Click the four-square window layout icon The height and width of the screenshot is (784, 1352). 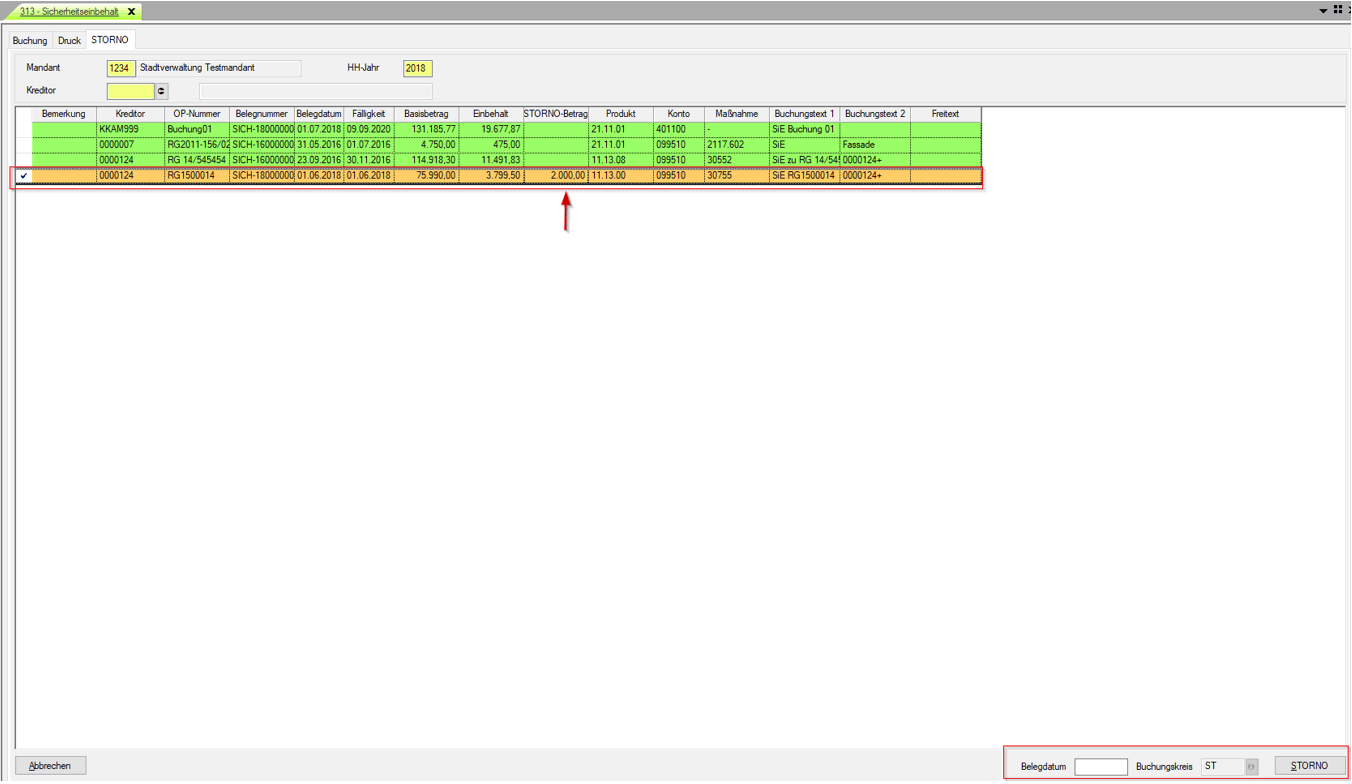coord(1337,10)
